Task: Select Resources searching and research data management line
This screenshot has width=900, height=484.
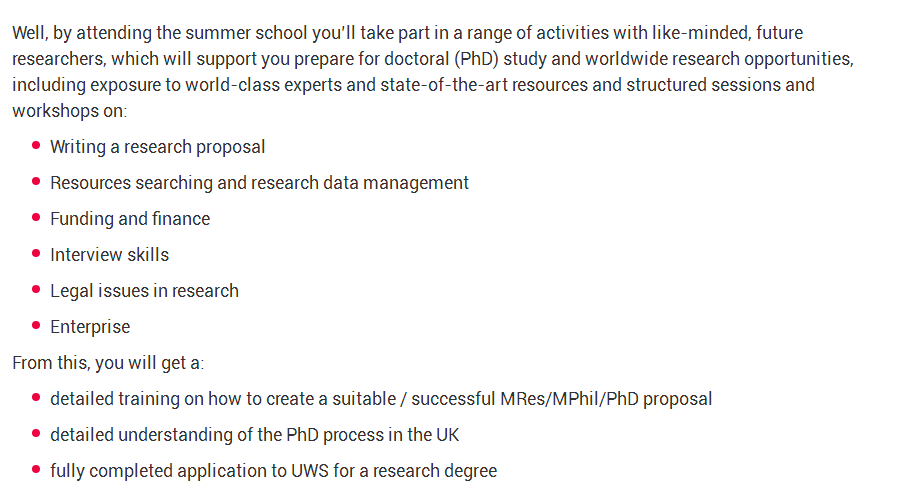Action: (x=259, y=183)
